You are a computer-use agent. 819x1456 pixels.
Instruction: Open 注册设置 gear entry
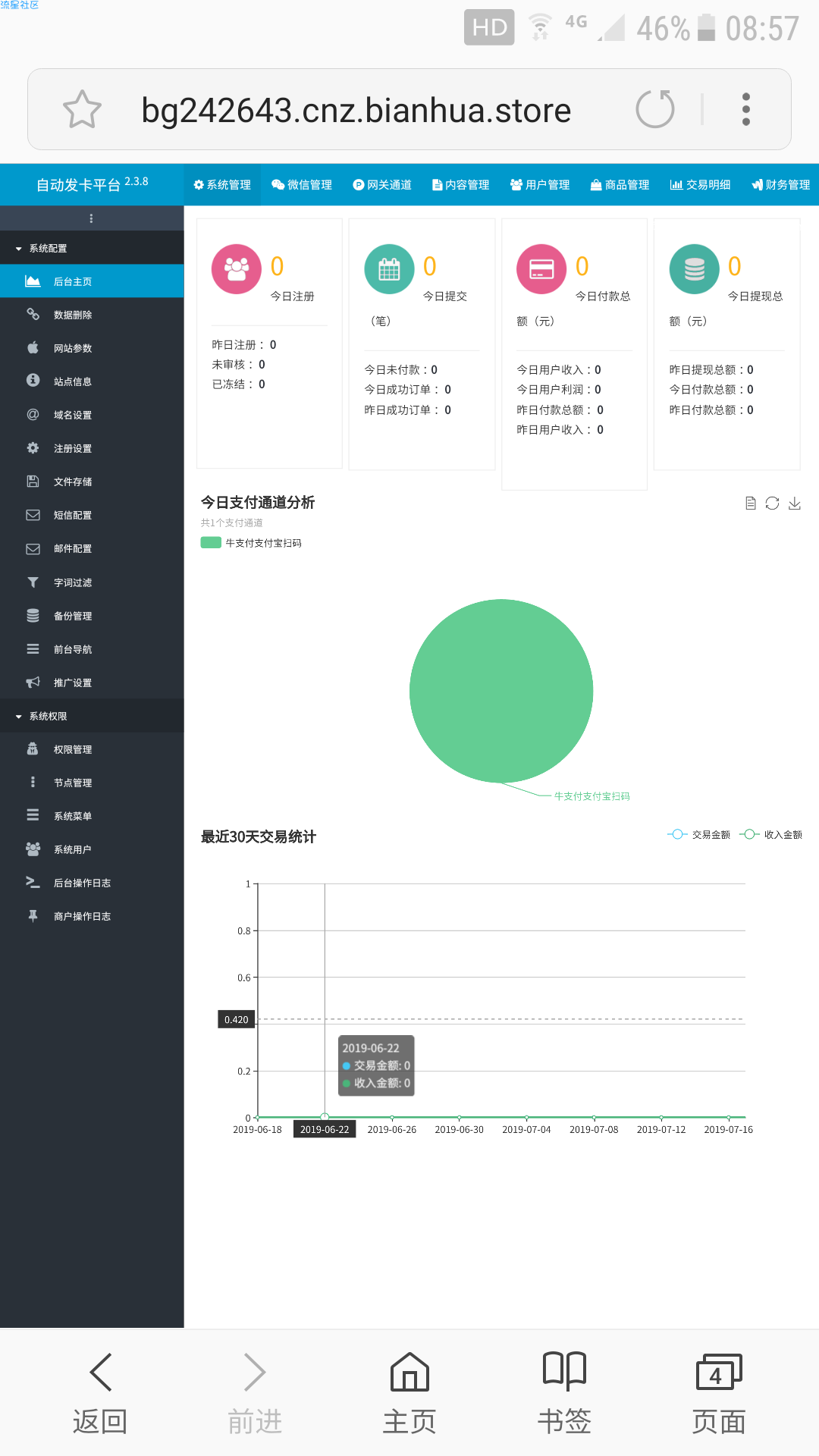(92, 448)
